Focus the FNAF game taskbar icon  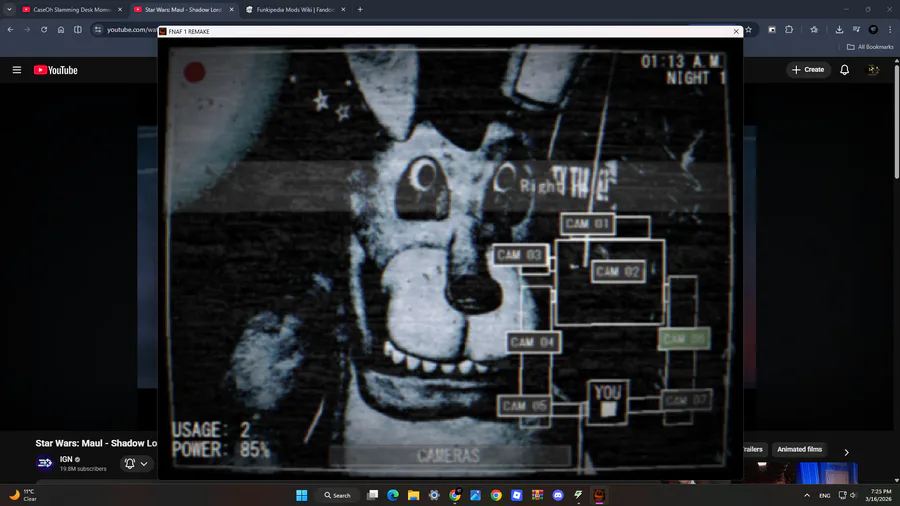click(599, 495)
